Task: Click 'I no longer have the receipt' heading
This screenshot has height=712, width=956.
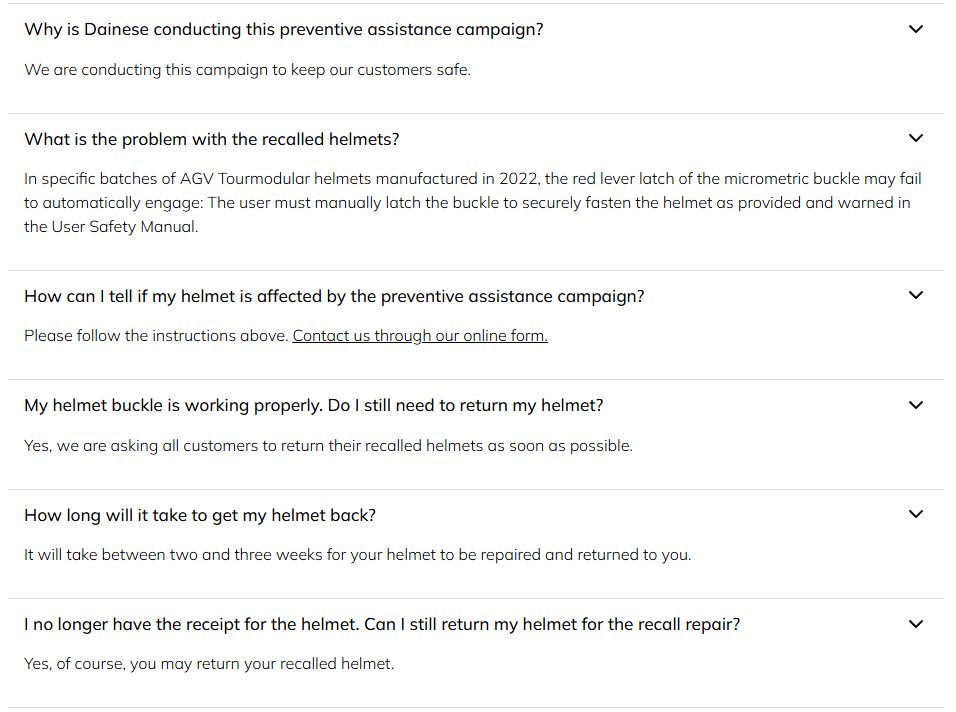Action: click(x=382, y=624)
